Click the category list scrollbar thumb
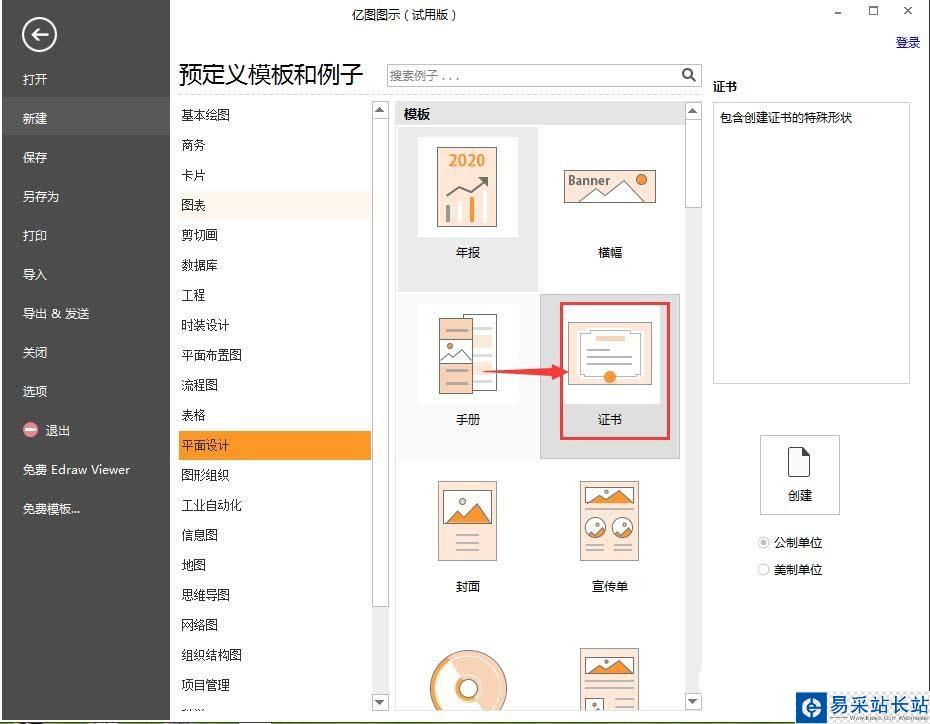Viewport: 930px width, 724px height. (x=380, y=363)
